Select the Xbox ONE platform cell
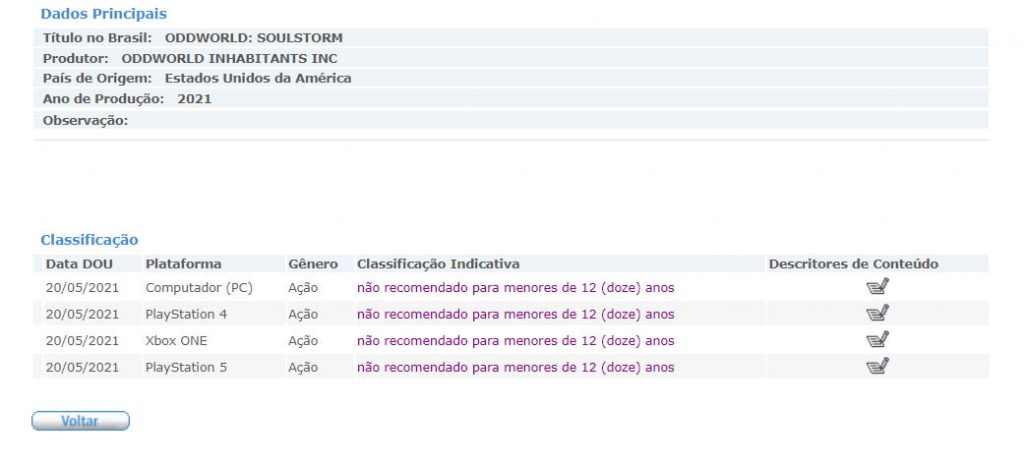The image size is (1024, 466). coord(176,341)
